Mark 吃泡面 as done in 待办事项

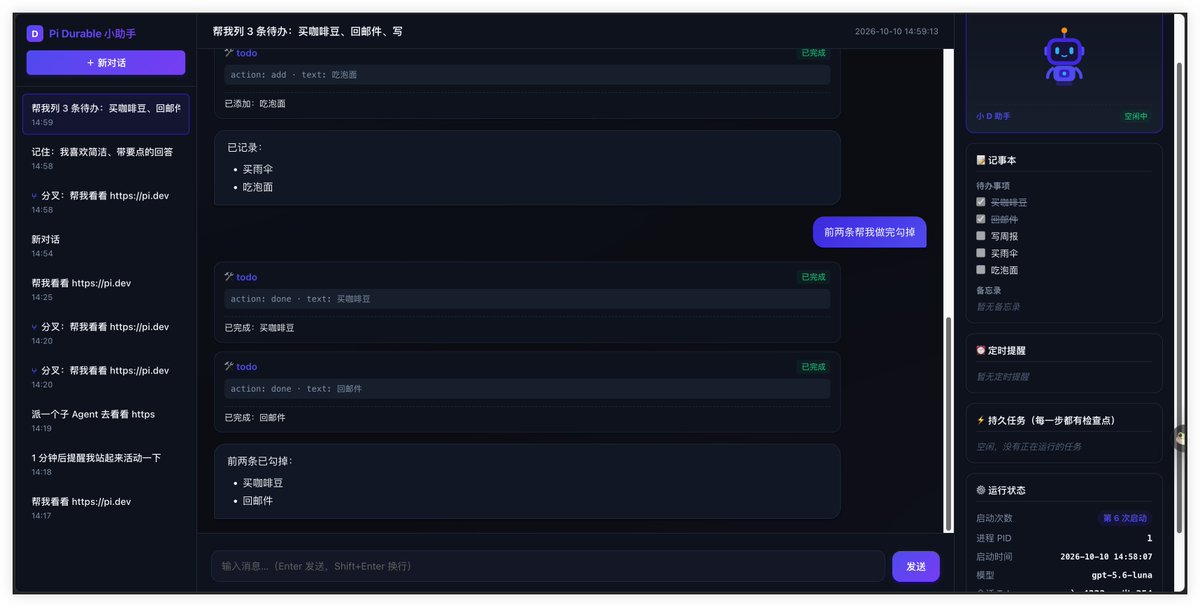pyautogui.click(x=981, y=270)
